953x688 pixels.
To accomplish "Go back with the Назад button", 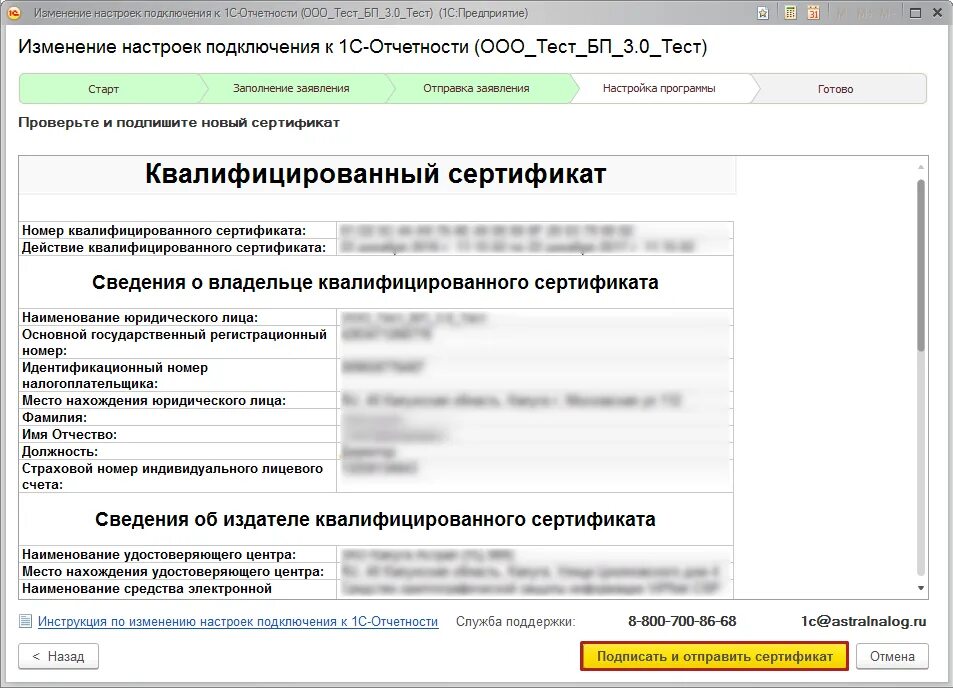I will tap(58, 656).
